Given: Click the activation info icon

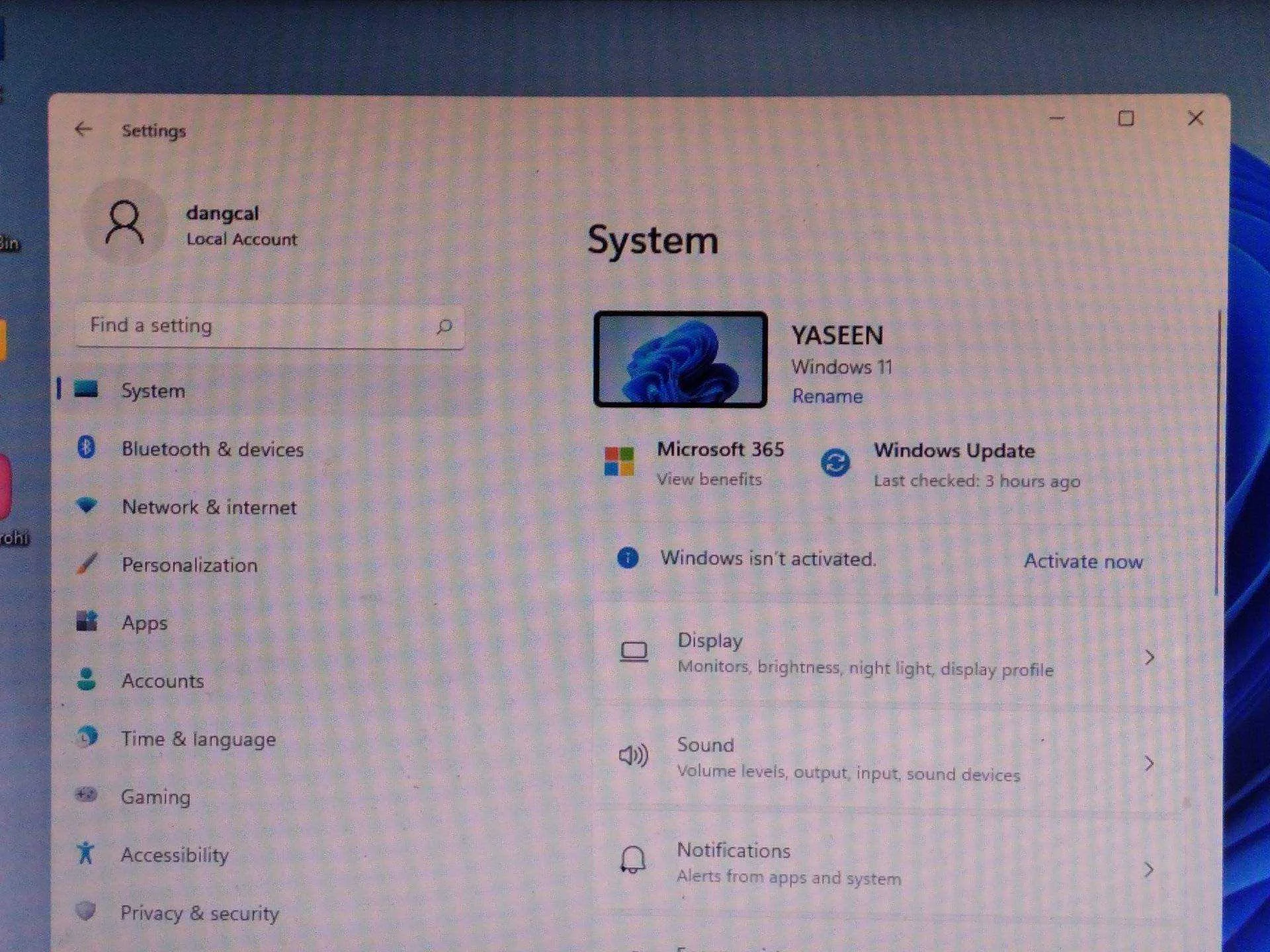Looking at the screenshot, I should pos(628,558).
